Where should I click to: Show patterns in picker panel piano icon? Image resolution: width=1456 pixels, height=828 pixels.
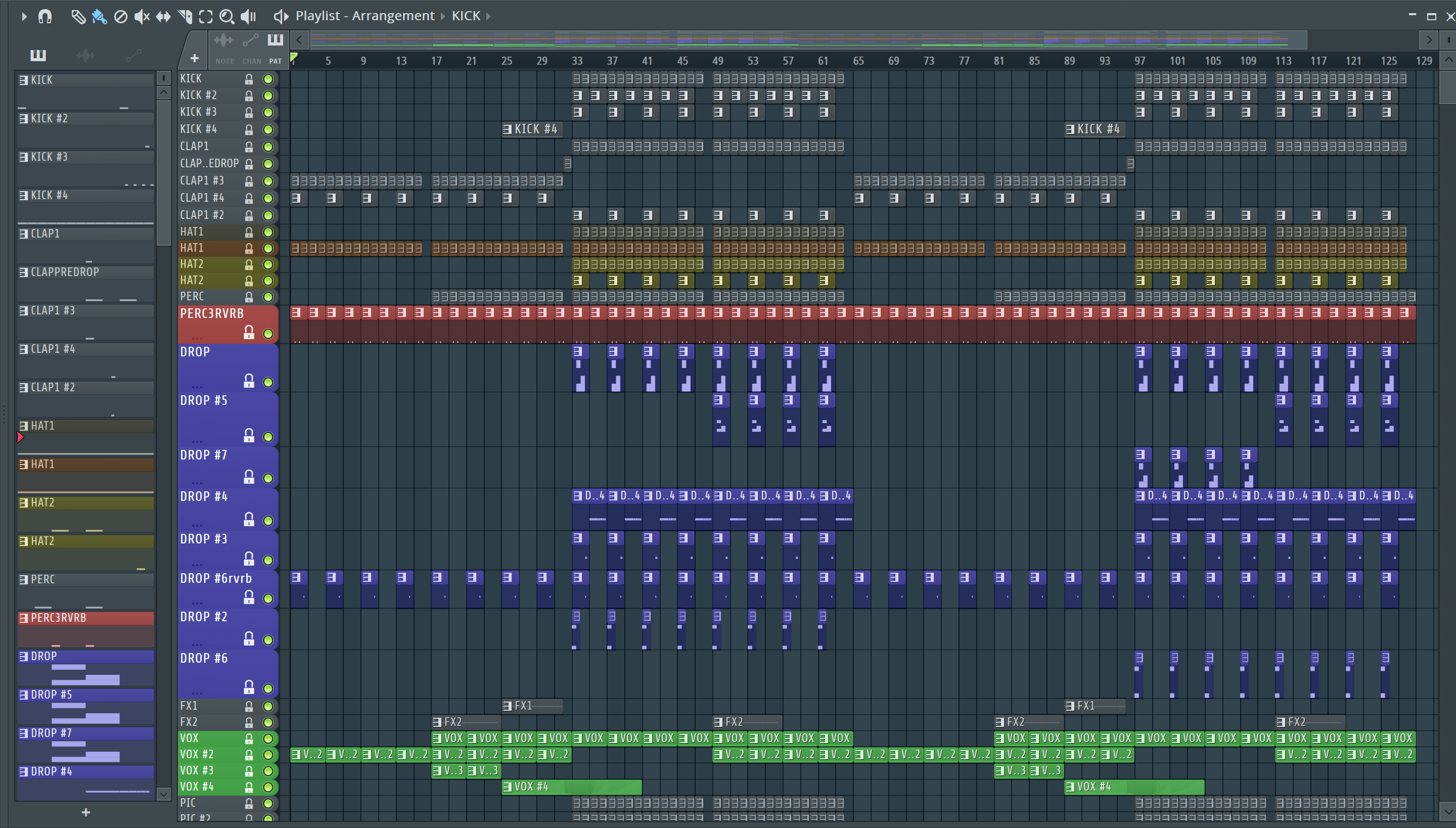38,55
